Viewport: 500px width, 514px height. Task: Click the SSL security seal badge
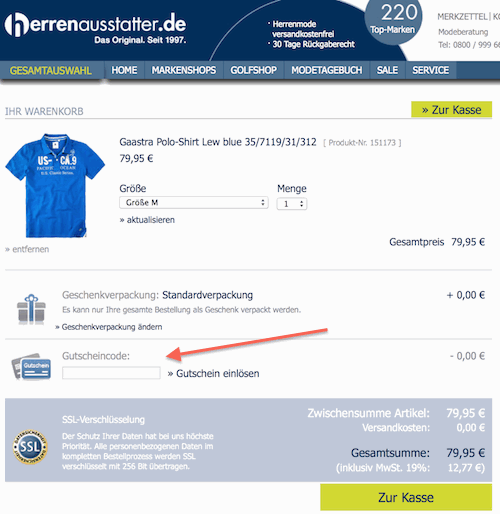point(30,447)
